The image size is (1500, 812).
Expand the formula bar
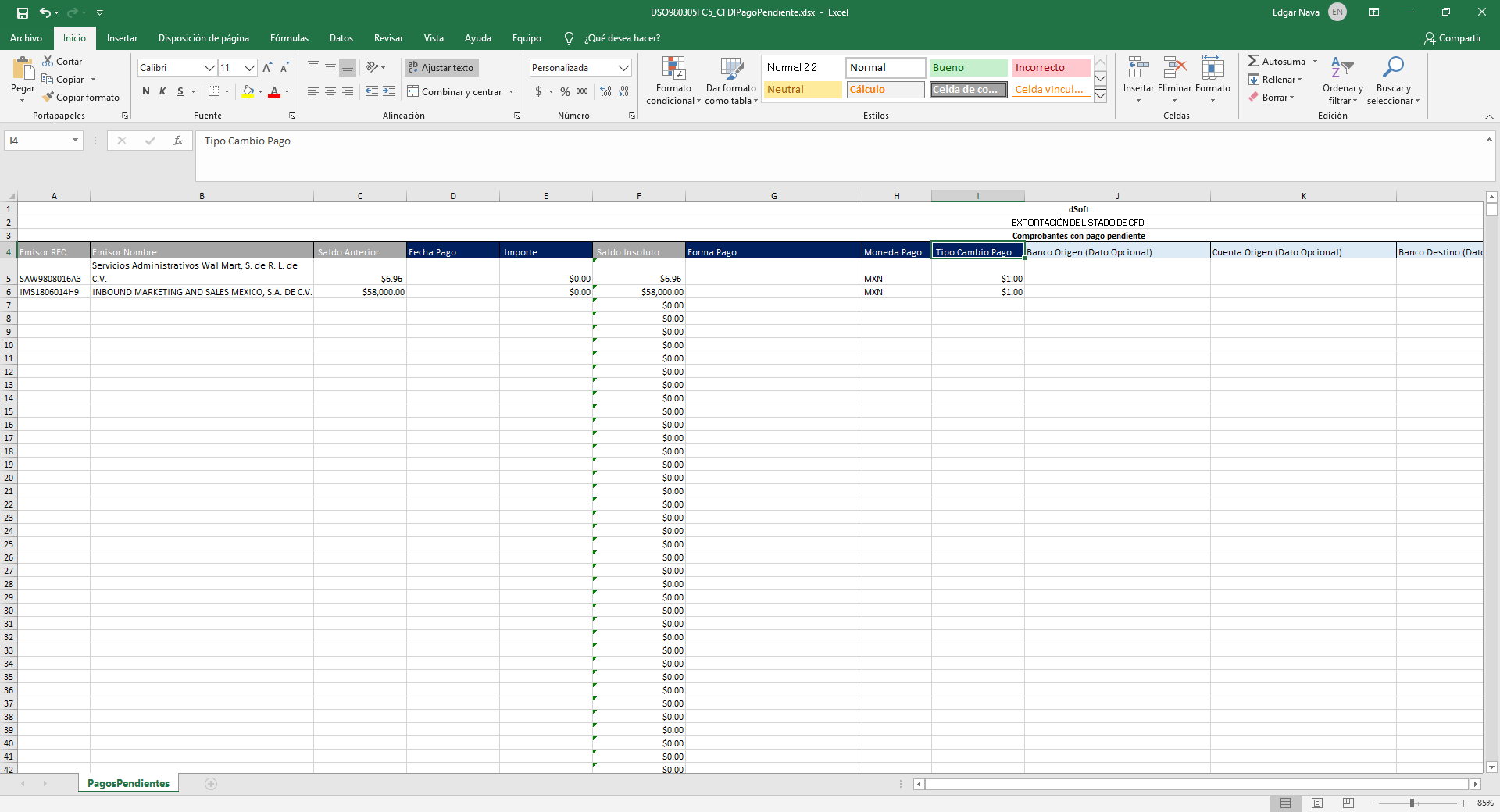point(1489,140)
